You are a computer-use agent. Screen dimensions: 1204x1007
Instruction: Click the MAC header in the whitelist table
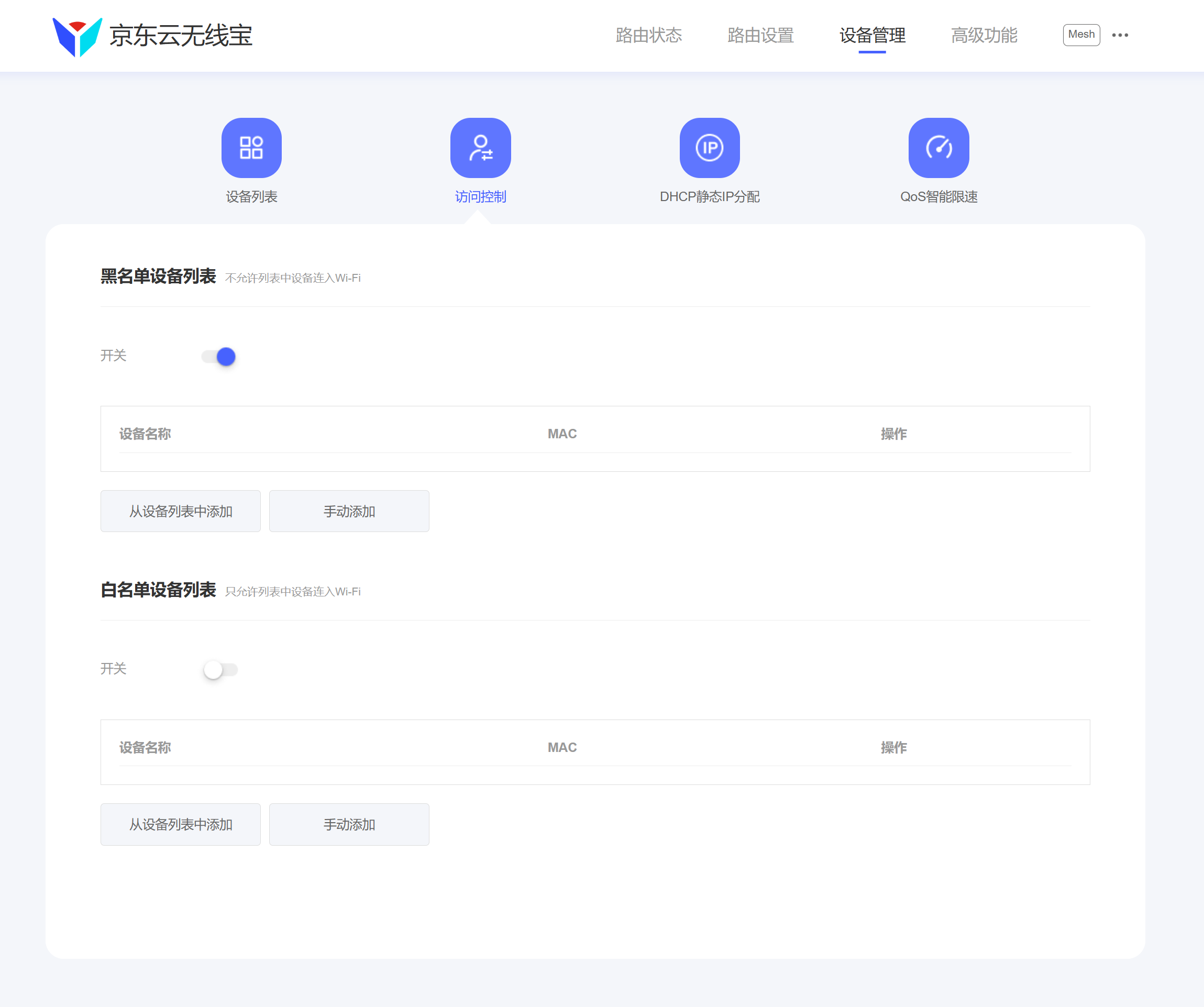point(562,747)
